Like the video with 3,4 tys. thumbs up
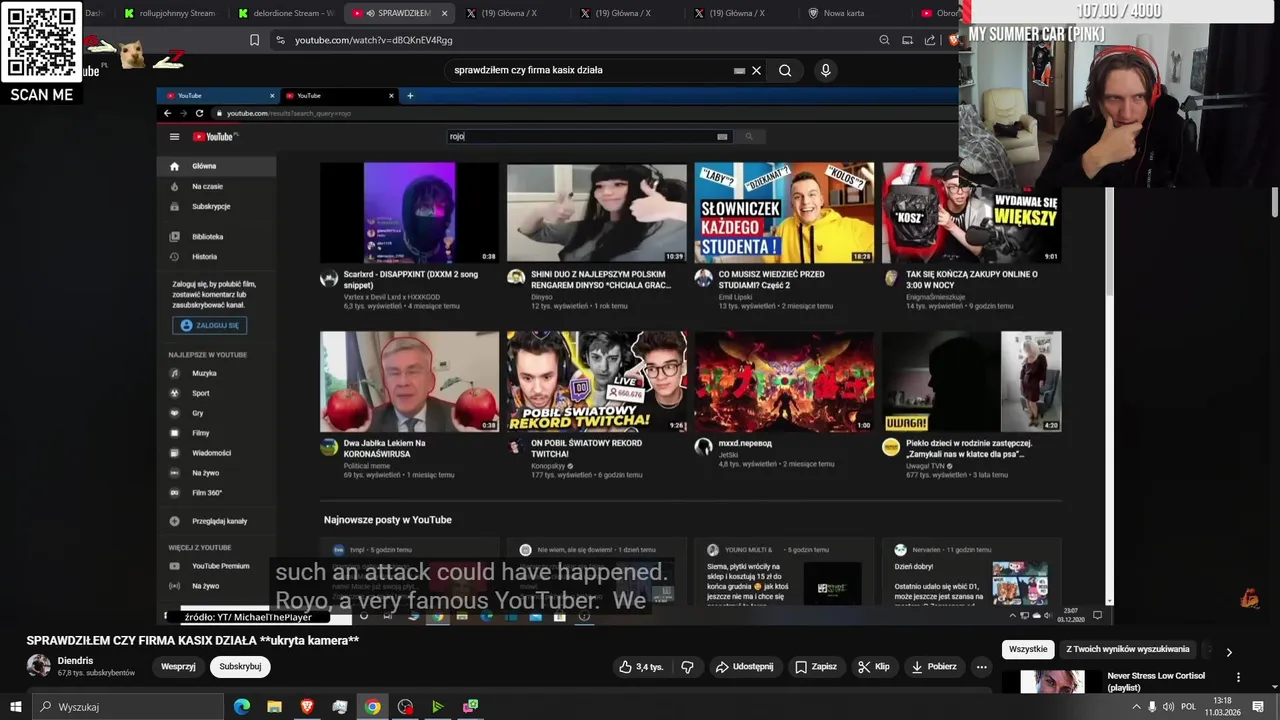 point(641,667)
